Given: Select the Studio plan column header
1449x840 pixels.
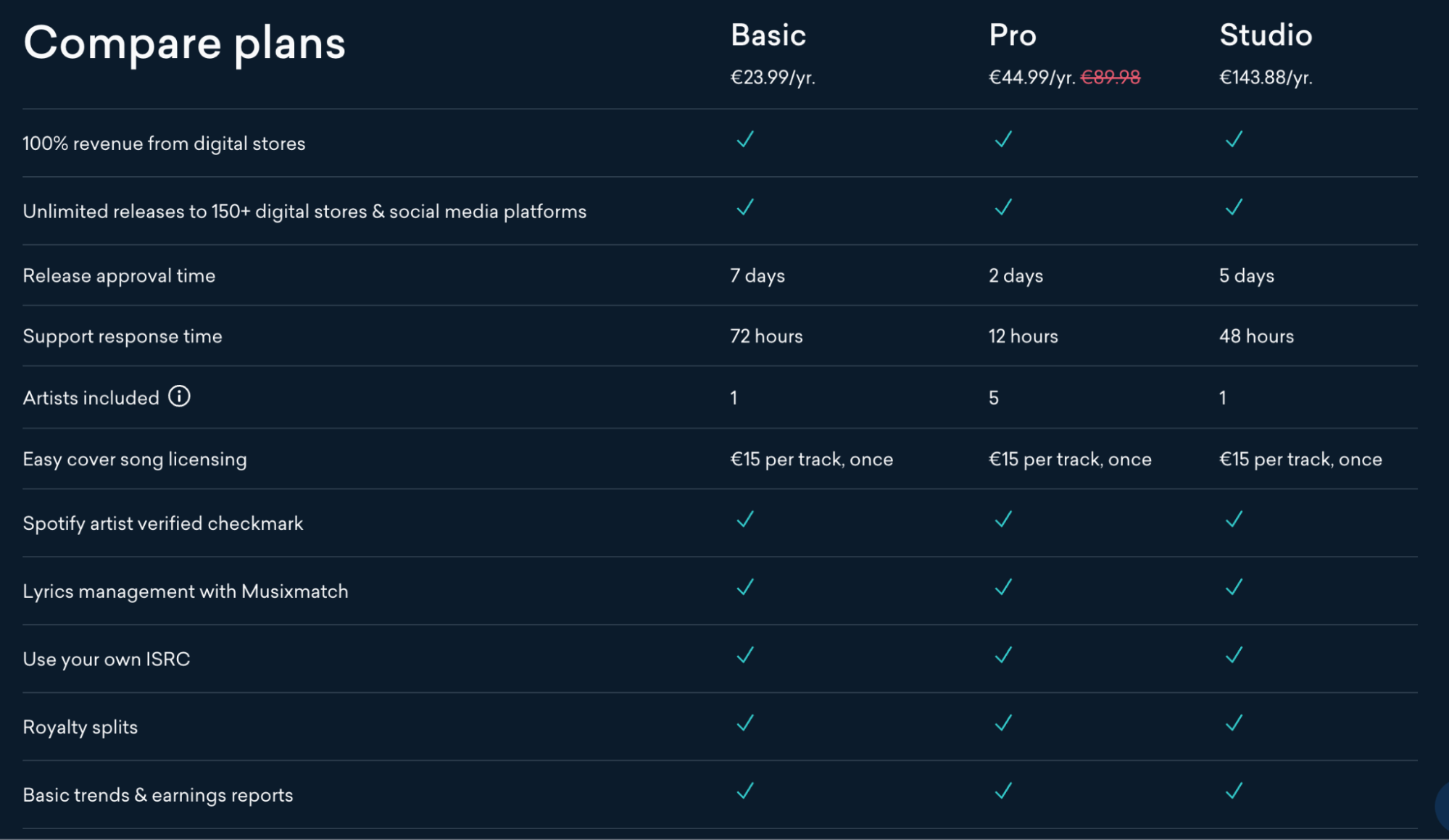Looking at the screenshot, I should tap(1265, 34).
